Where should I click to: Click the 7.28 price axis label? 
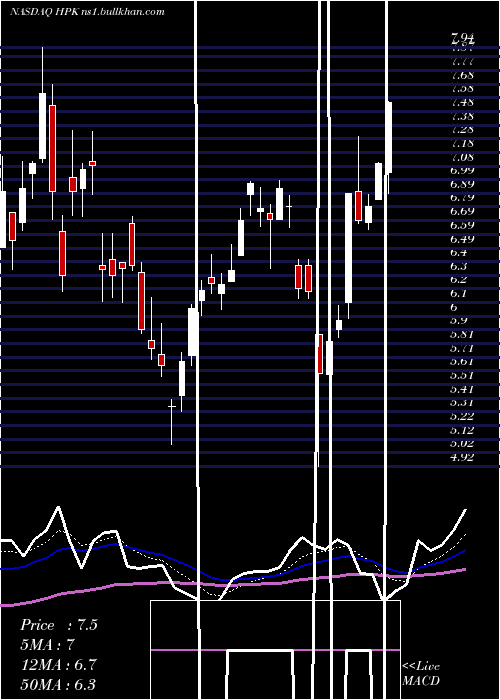pyautogui.click(x=462, y=129)
